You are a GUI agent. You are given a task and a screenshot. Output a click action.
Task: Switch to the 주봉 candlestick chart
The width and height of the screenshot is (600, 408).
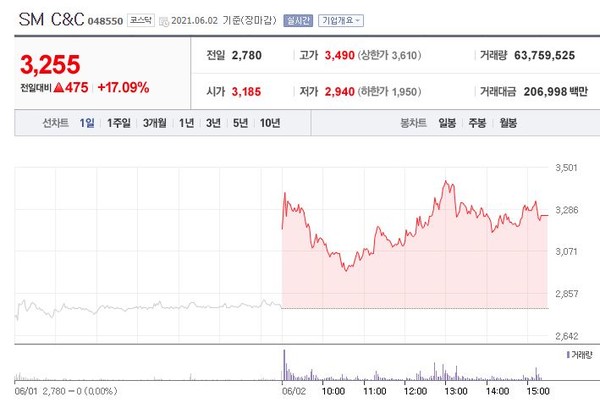477,123
